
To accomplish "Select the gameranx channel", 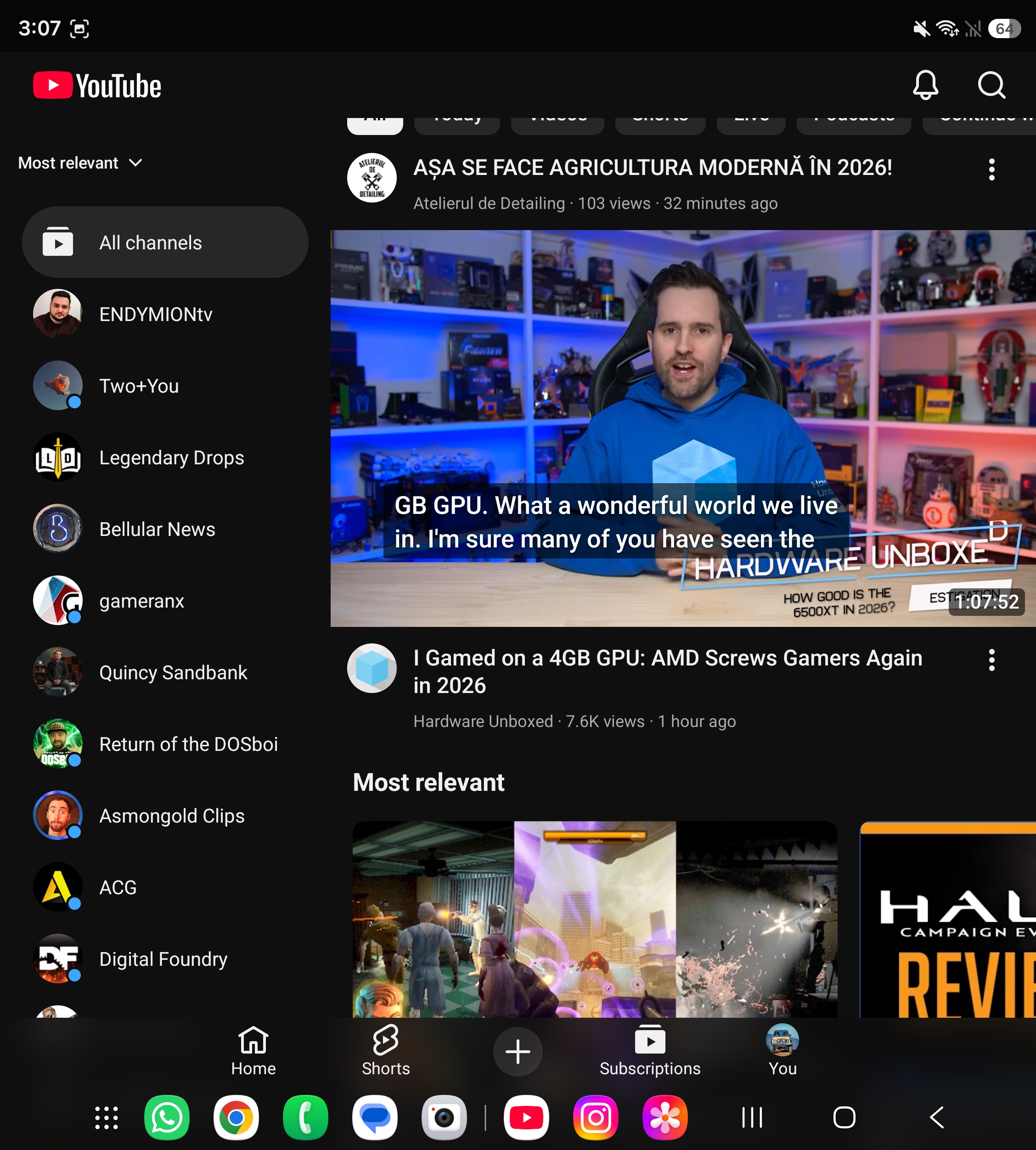I will pos(165,601).
